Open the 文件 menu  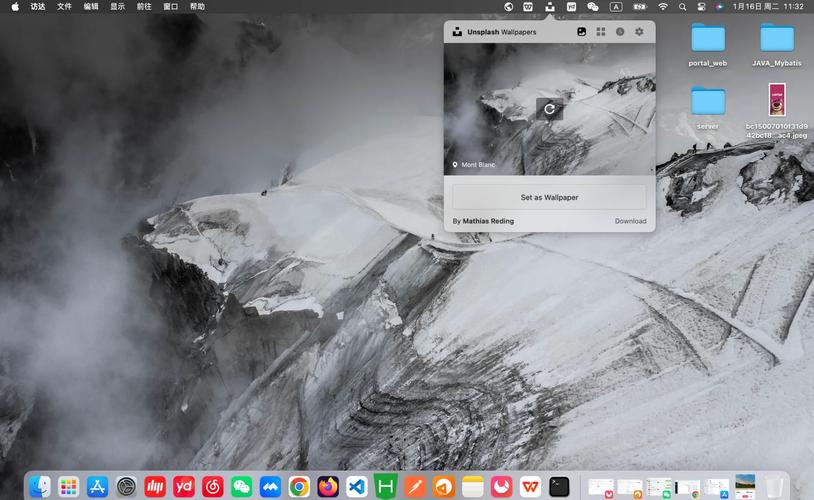pyautogui.click(x=64, y=7)
